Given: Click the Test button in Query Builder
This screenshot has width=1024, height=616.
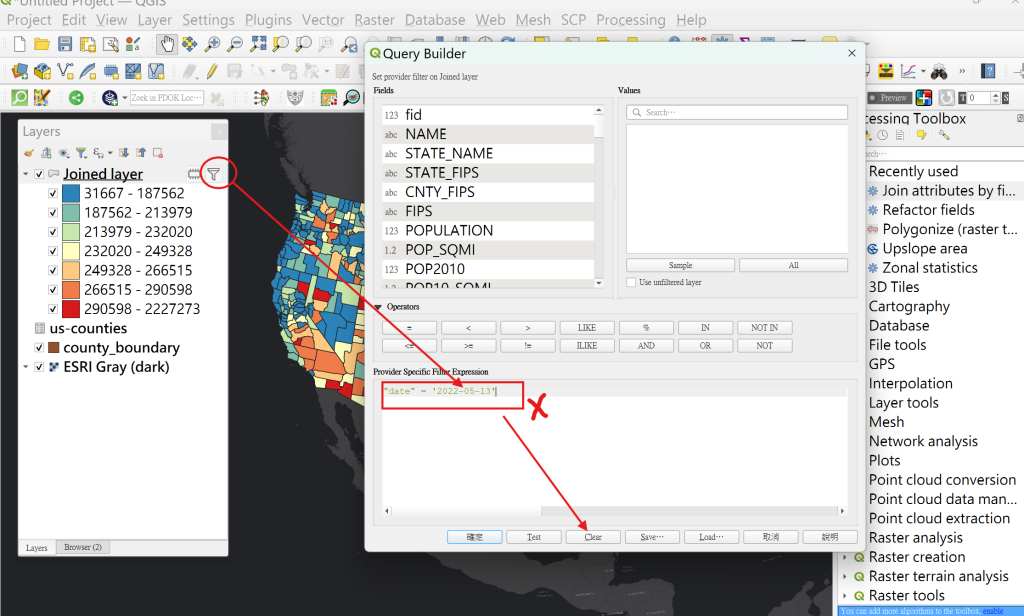Looking at the screenshot, I should [534, 537].
